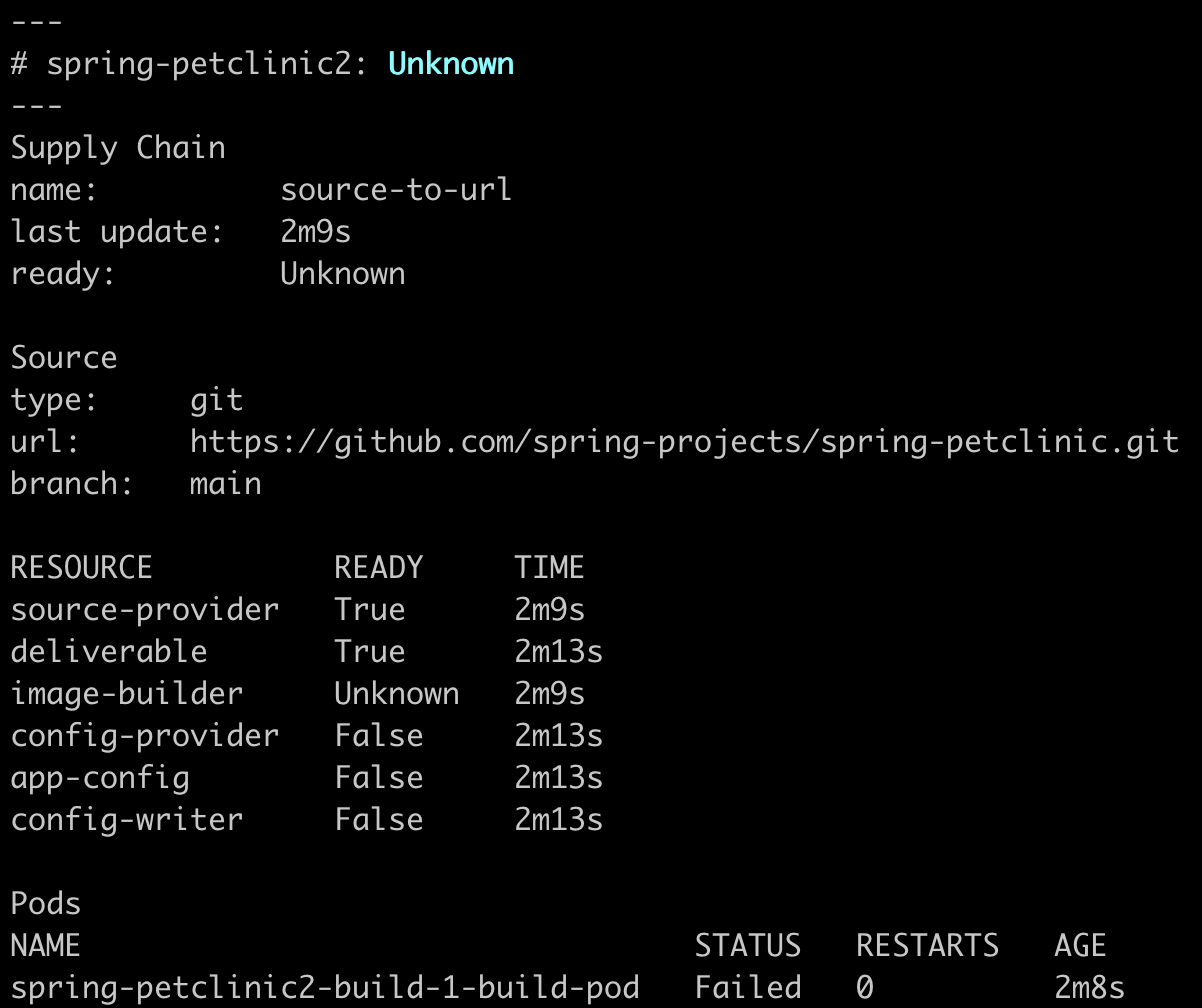Click 'False' status in config-provider row
This screenshot has height=1008, width=1202.
coord(379,736)
